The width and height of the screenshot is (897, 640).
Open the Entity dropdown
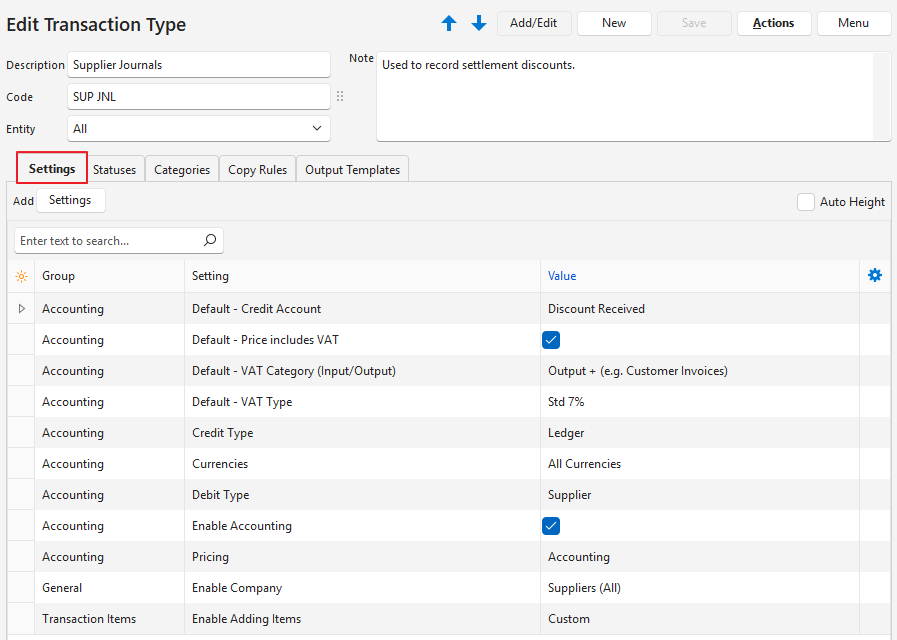point(317,129)
